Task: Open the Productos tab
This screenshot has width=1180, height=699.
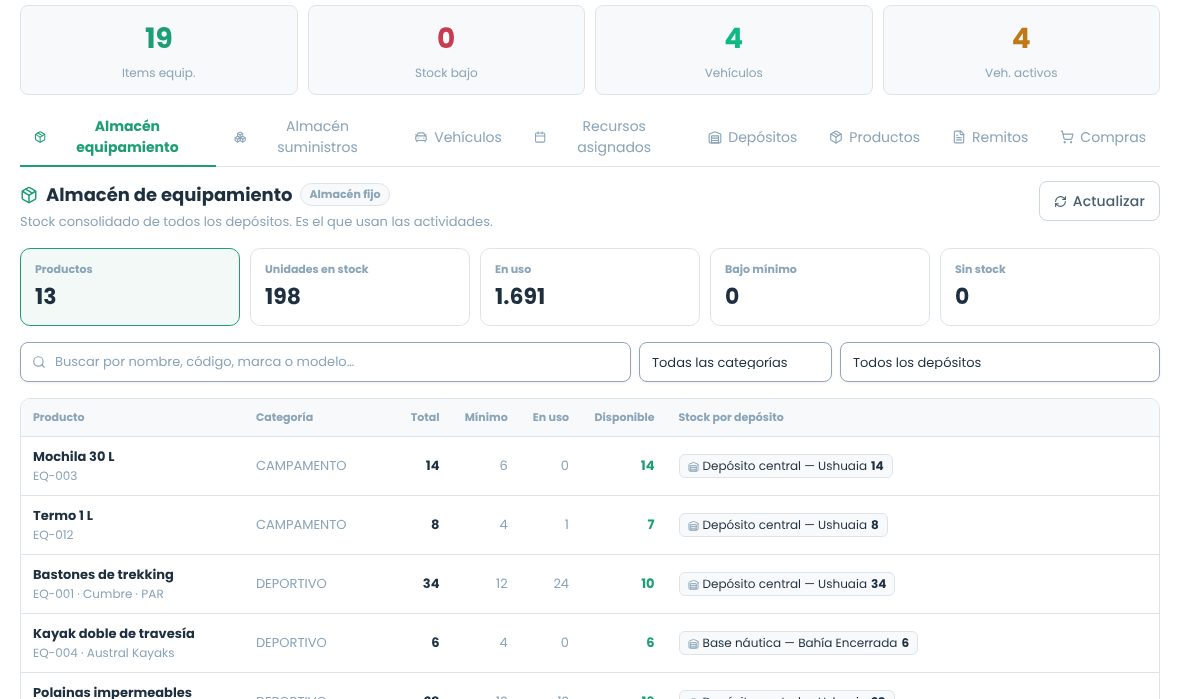Action: (874, 137)
